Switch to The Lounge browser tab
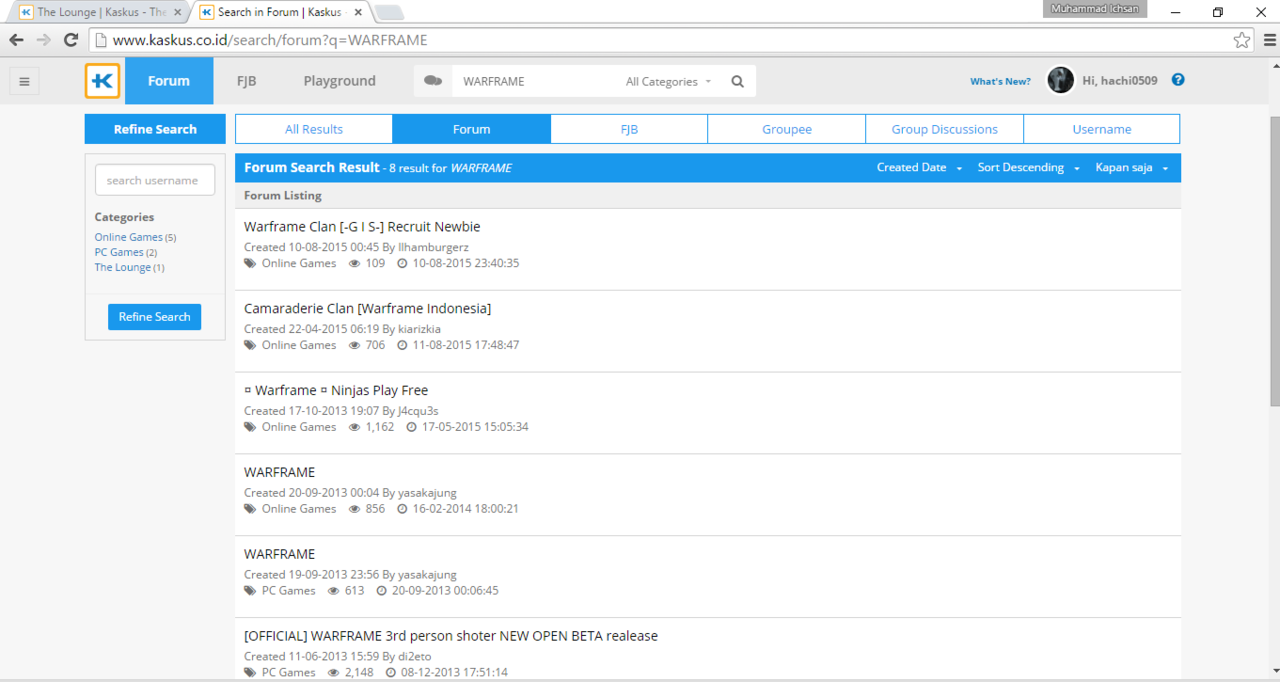Viewport: 1280px width, 682px height. 100,13
